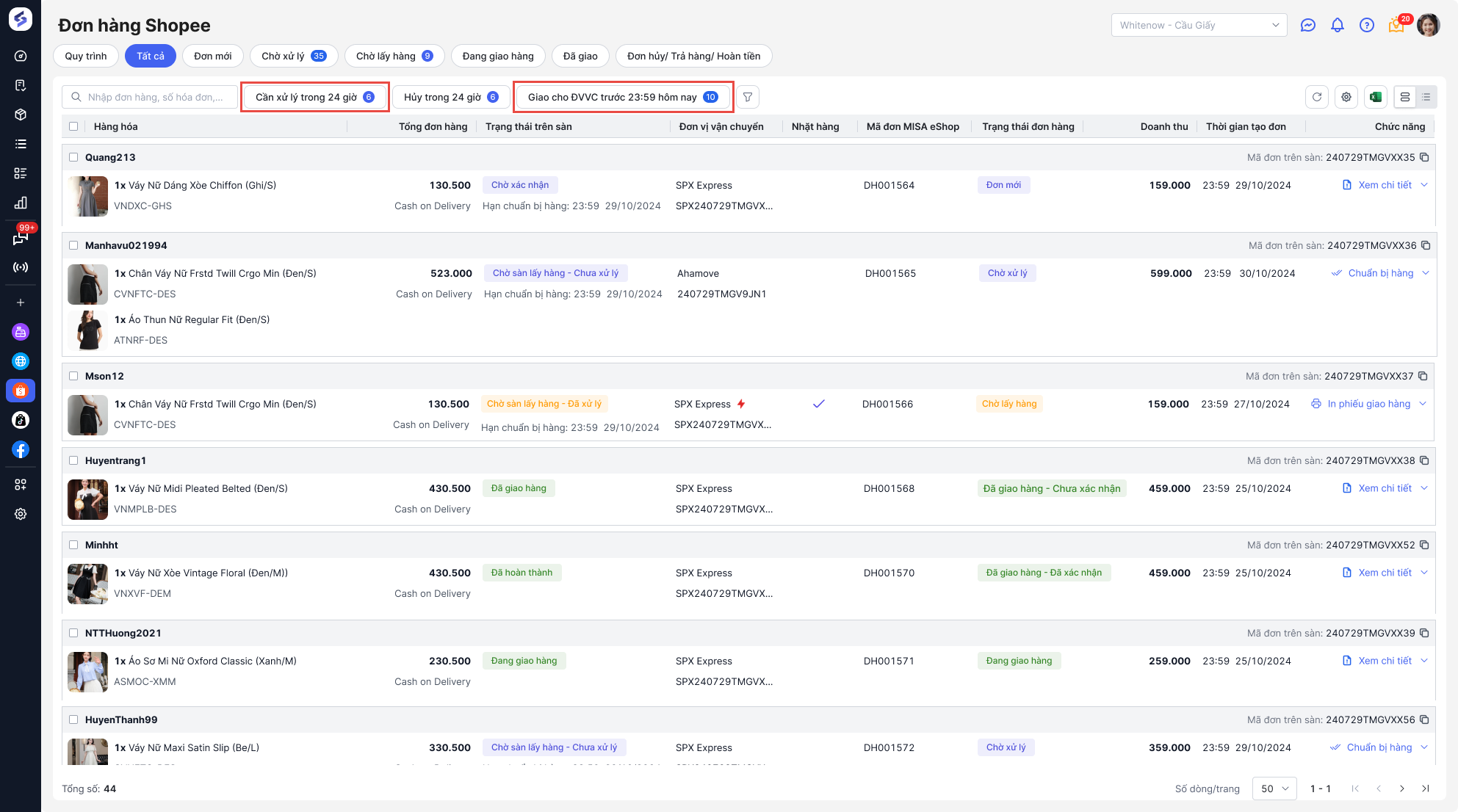Click Chuẩn bị hàng for Manhavu021994 order
The image size is (1458, 812).
tap(1372, 273)
